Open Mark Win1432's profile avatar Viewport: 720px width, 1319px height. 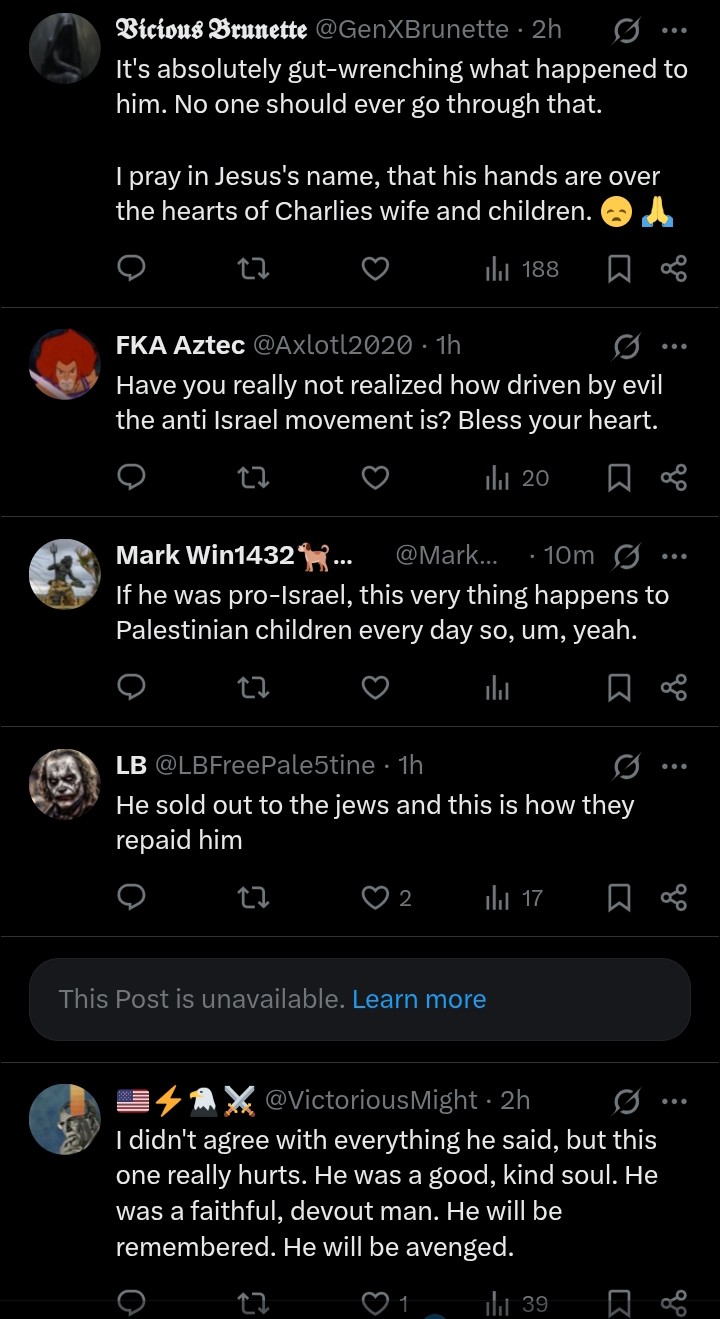pyautogui.click(x=65, y=574)
